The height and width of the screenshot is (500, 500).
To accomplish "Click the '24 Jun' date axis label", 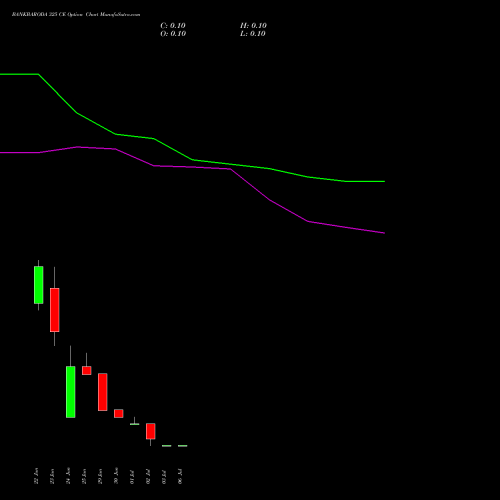I will [68, 476].
